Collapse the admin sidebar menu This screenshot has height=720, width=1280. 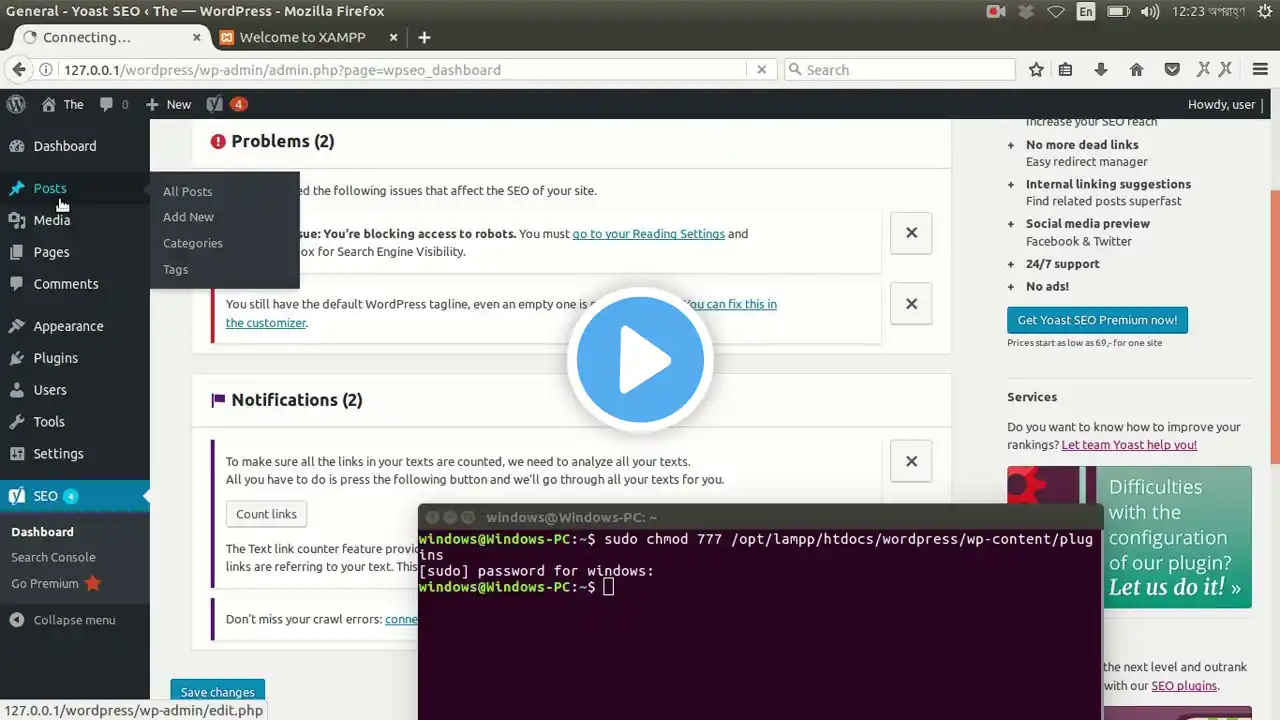point(63,620)
